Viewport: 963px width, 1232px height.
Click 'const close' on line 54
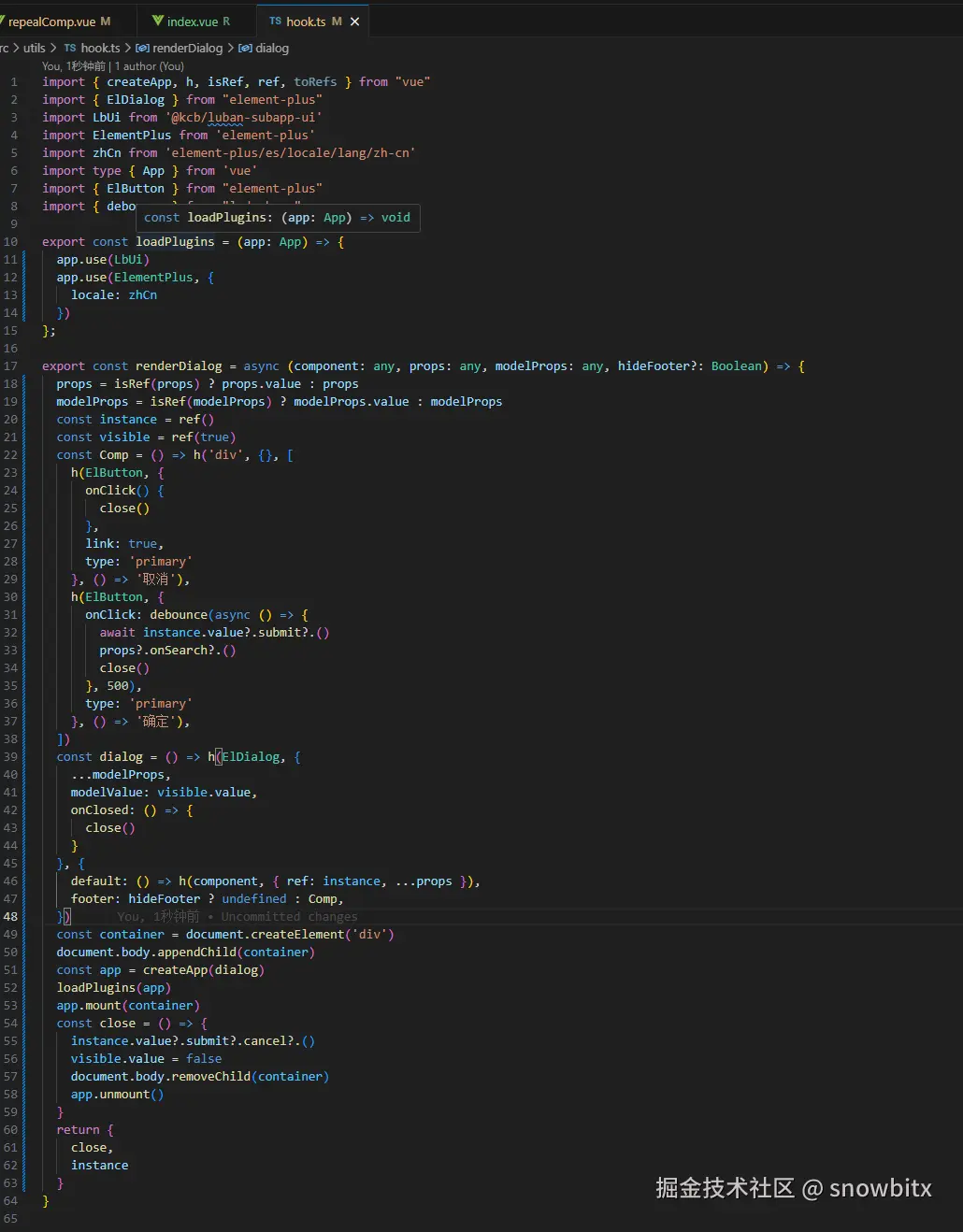(x=96, y=1023)
